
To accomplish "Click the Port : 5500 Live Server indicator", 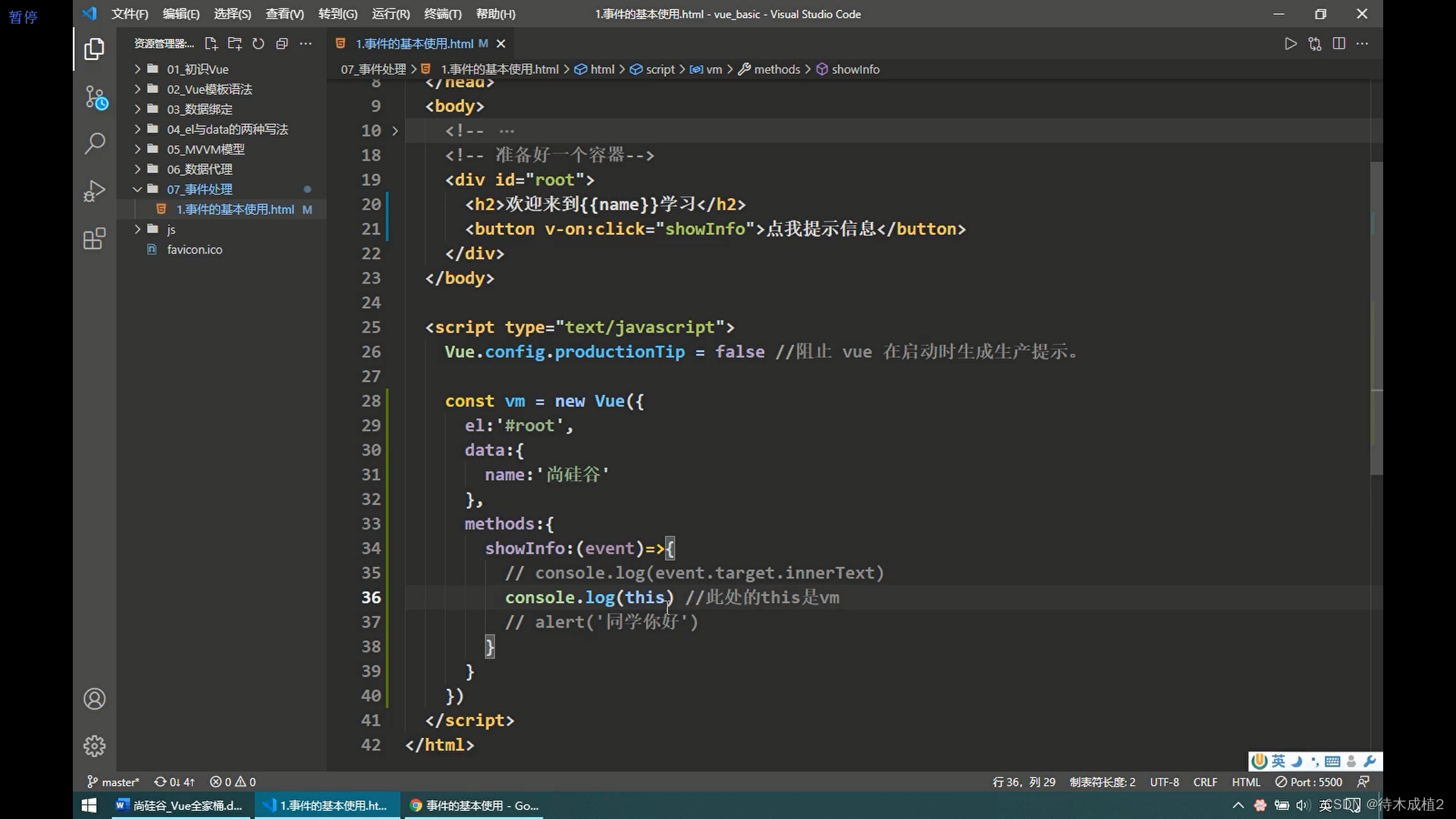I will click(1309, 782).
